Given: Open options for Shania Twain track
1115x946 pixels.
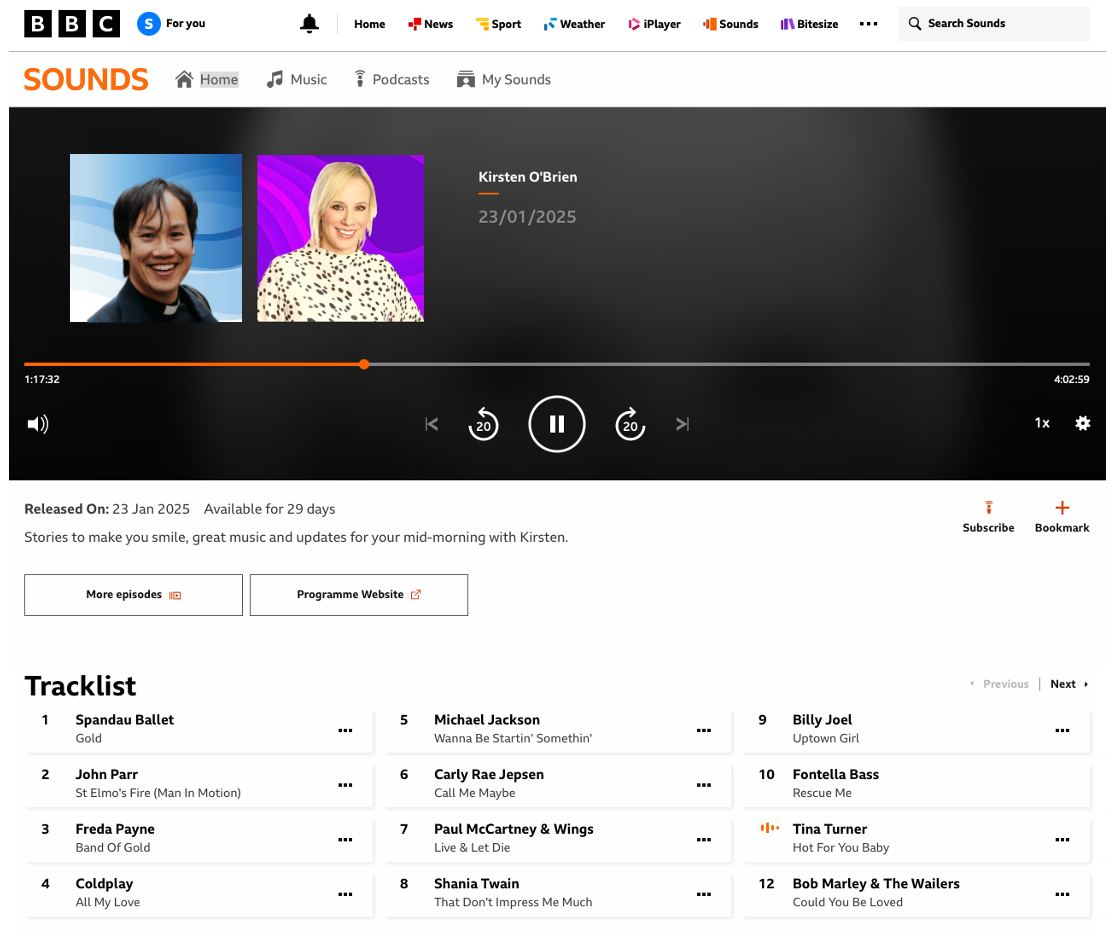Looking at the screenshot, I should (x=703, y=894).
